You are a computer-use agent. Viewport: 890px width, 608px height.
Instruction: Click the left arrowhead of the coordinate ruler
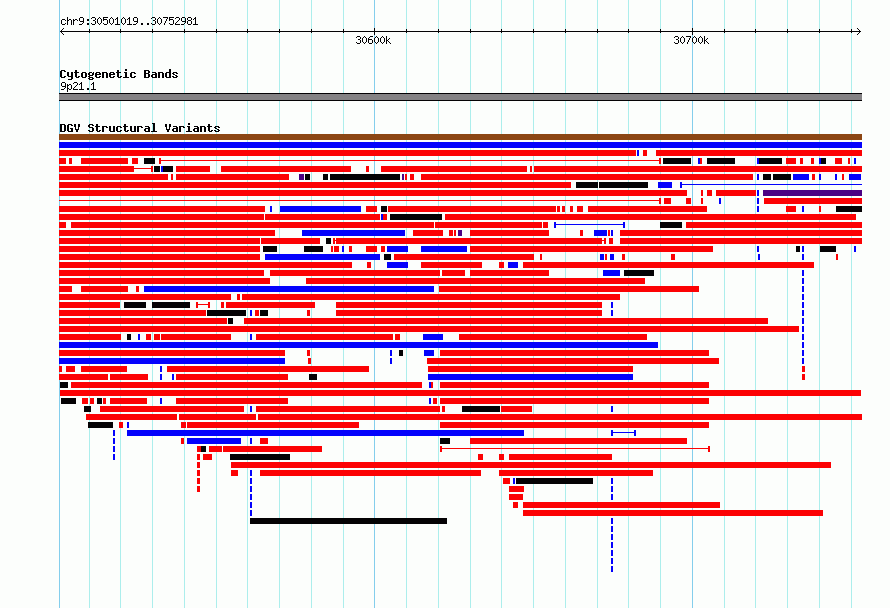click(62, 31)
